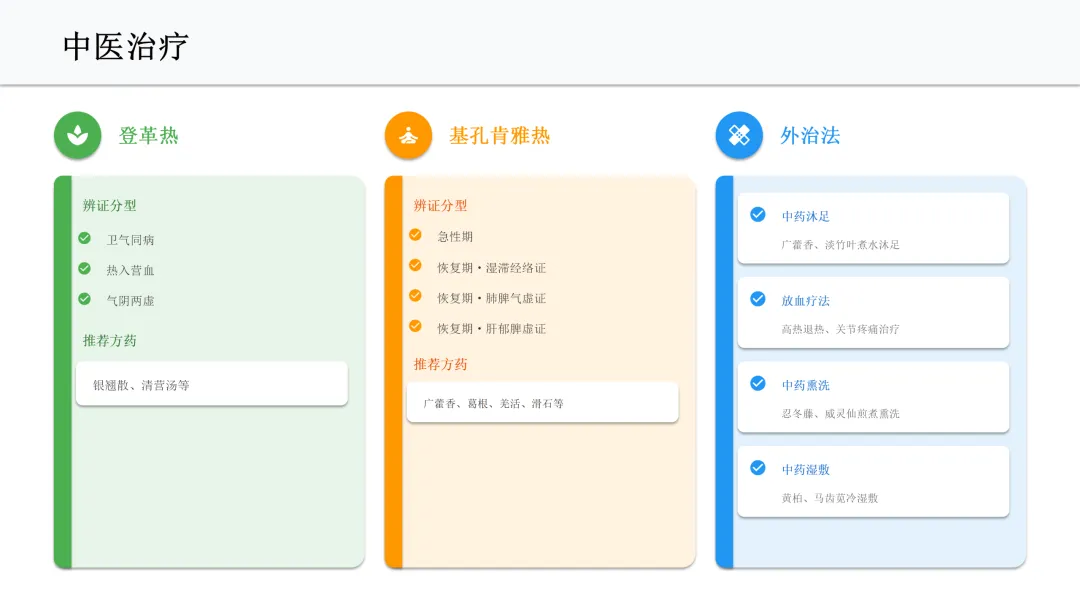Click the green check beside 卫气同病
Viewport: 1080px width, 608px height.
pos(85,238)
